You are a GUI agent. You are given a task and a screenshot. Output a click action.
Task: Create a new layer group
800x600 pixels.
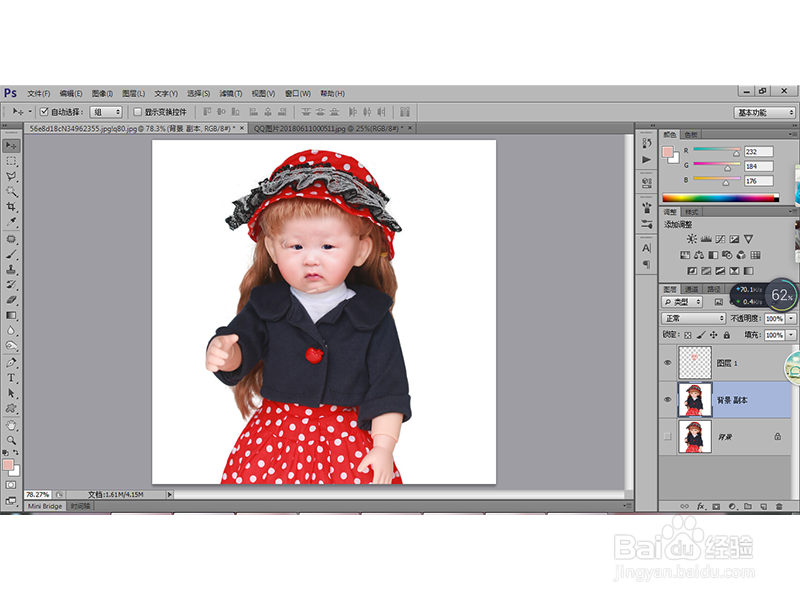748,506
